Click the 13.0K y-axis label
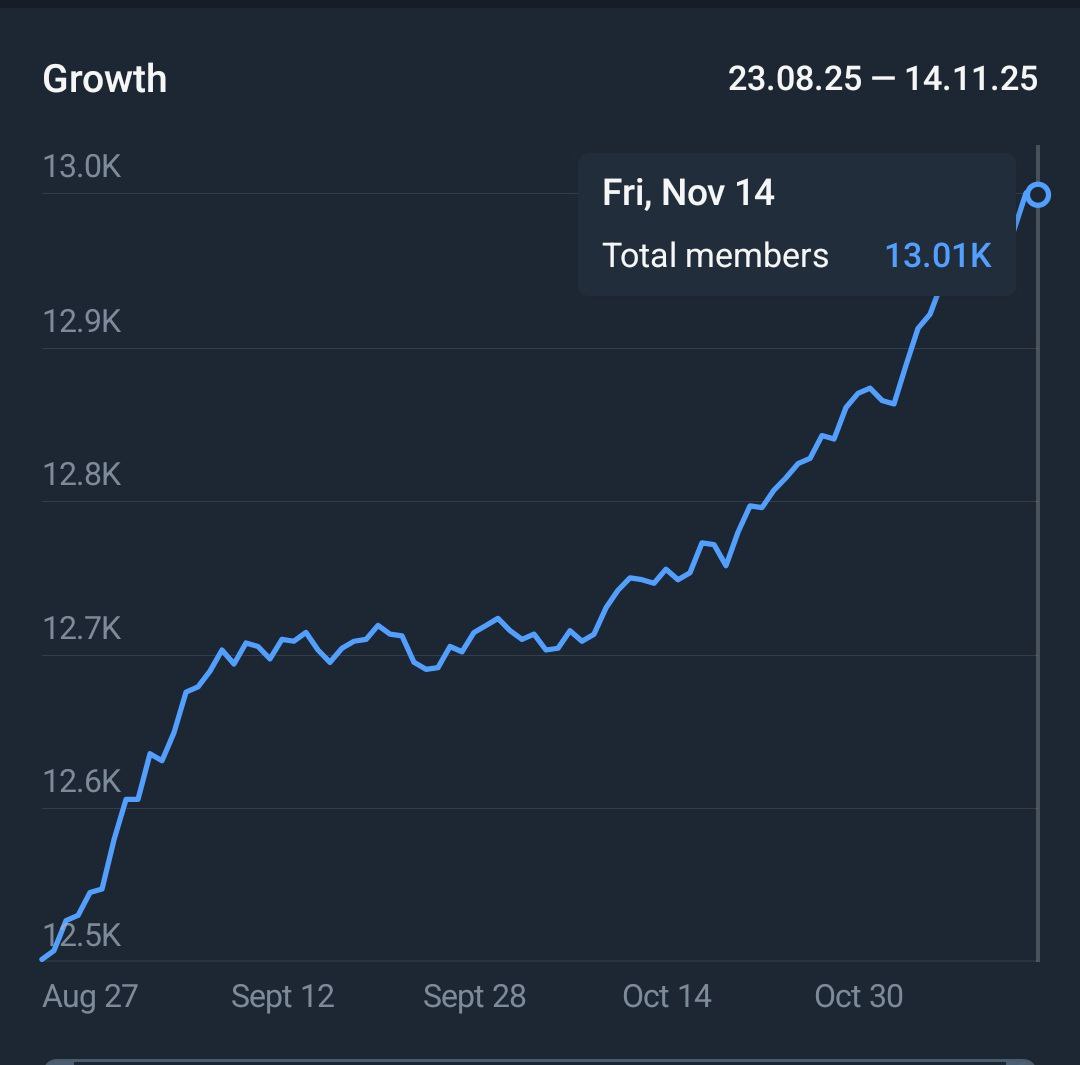The height and width of the screenshot is (1065, 1080). click(x=82, y=166)
